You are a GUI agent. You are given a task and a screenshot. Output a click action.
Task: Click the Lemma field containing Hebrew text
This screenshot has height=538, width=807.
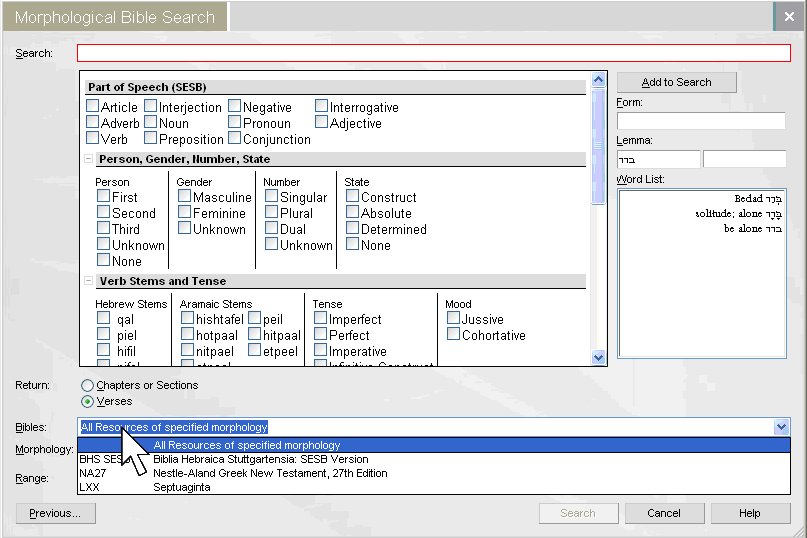click(658, 159)
